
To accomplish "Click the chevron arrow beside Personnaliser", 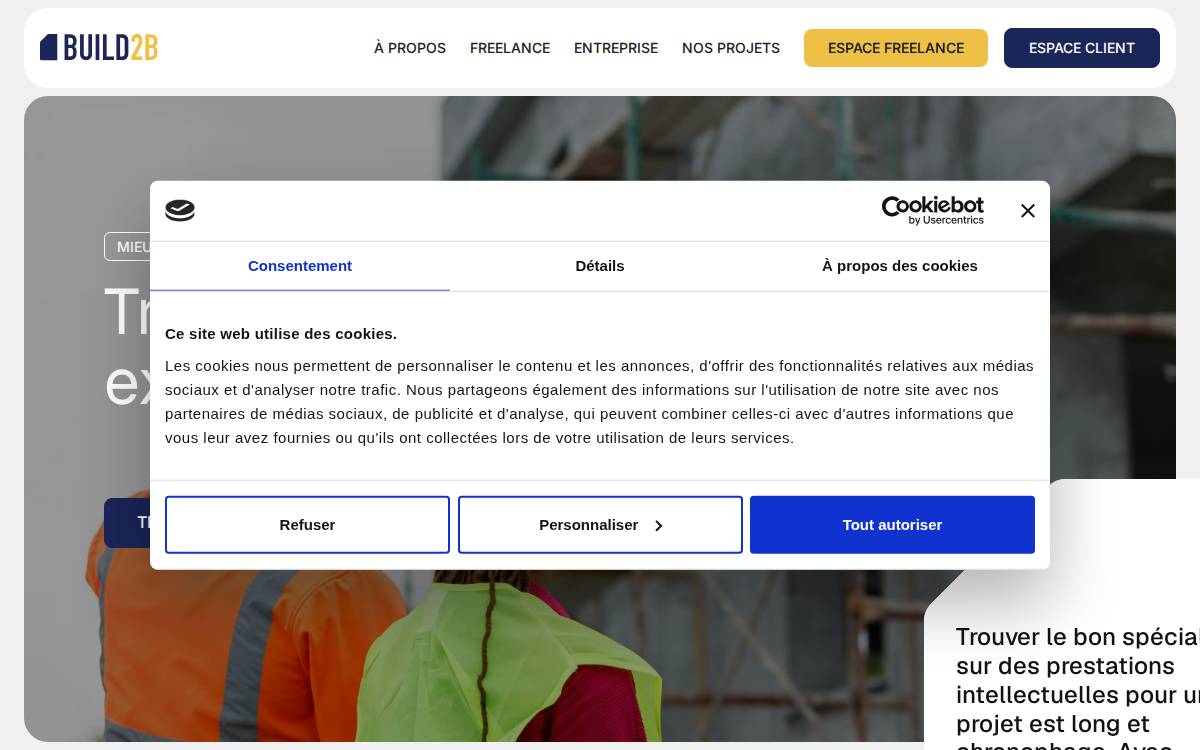I will (x=658, y=526).
